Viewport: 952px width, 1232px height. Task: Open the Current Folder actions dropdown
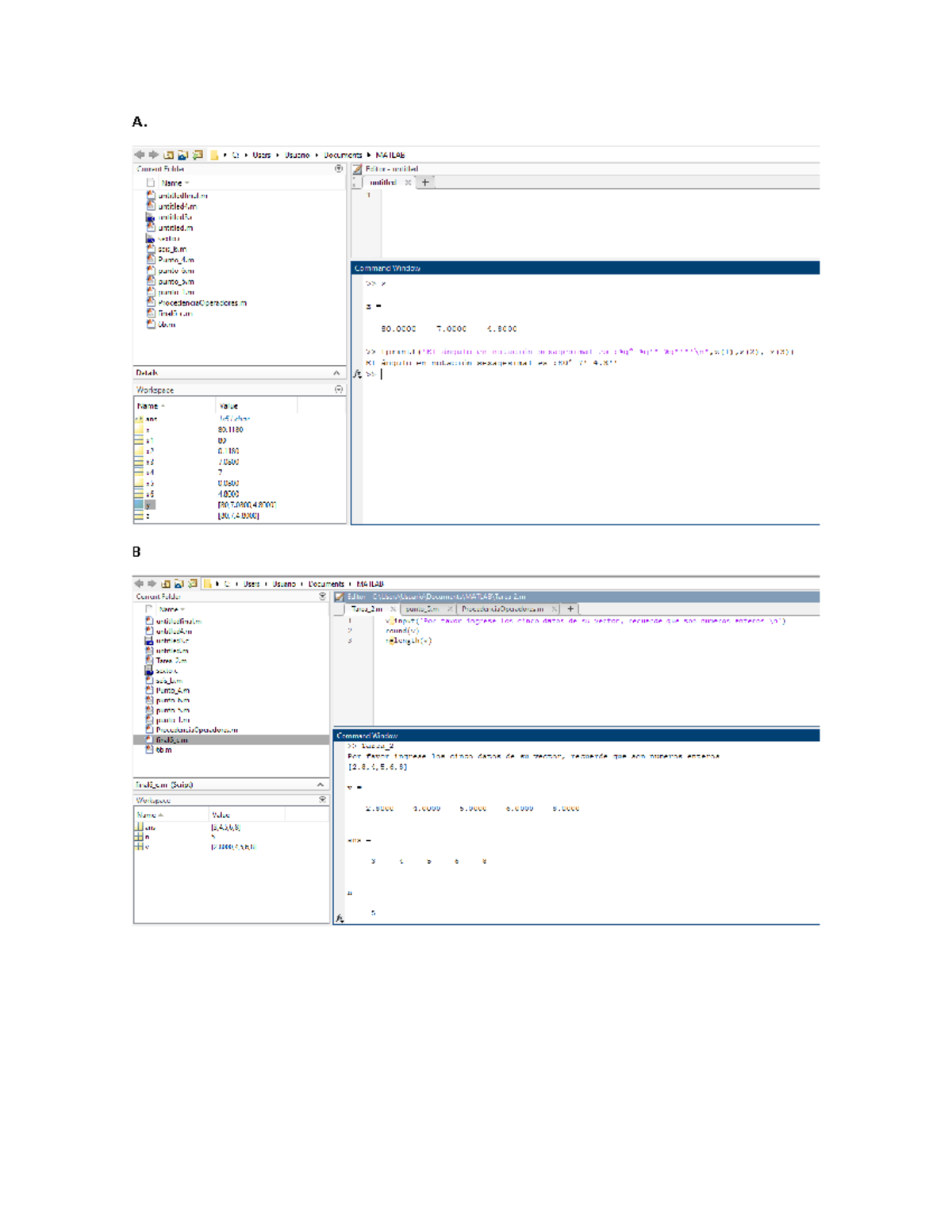coord(339,169)
